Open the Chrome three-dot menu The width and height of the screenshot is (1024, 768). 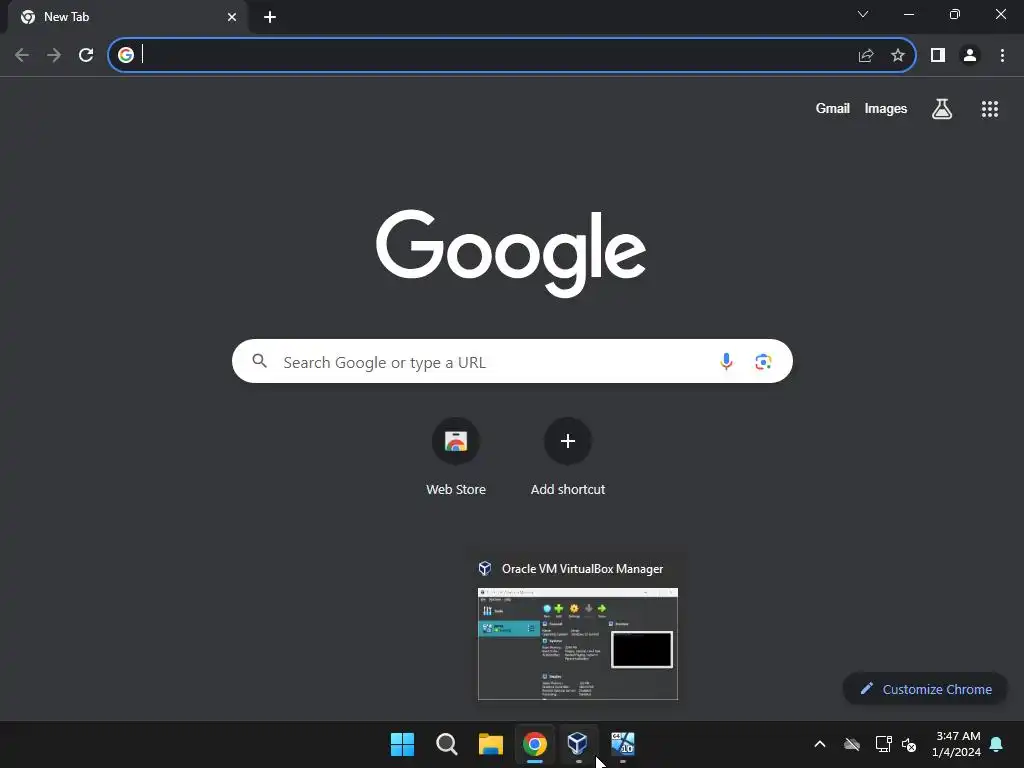[1002, 55]
